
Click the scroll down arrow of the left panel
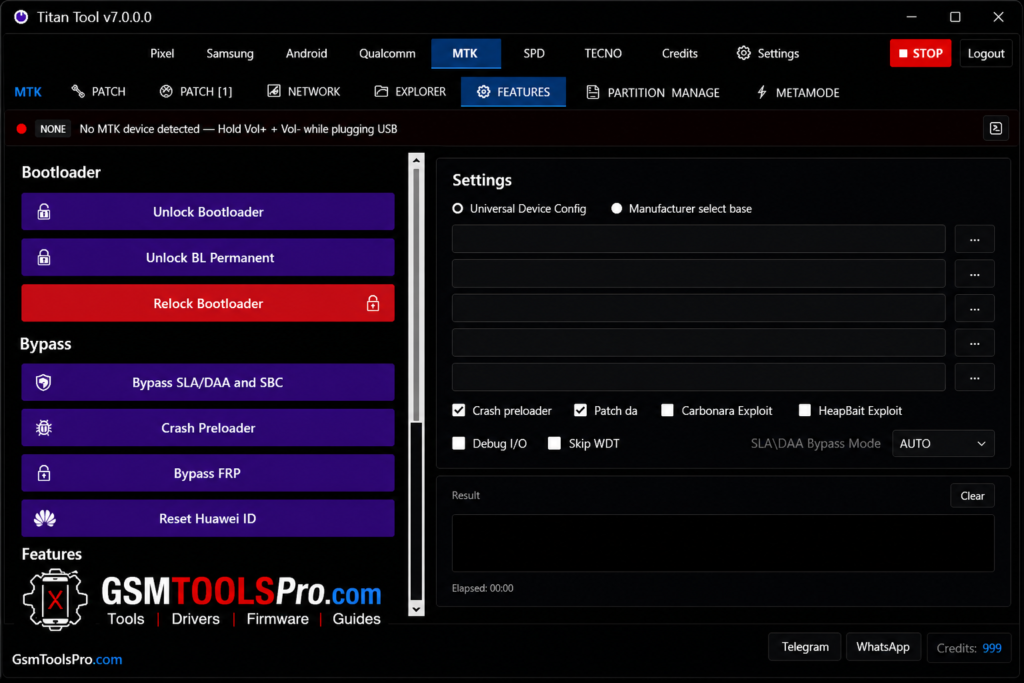coord(416,609)
